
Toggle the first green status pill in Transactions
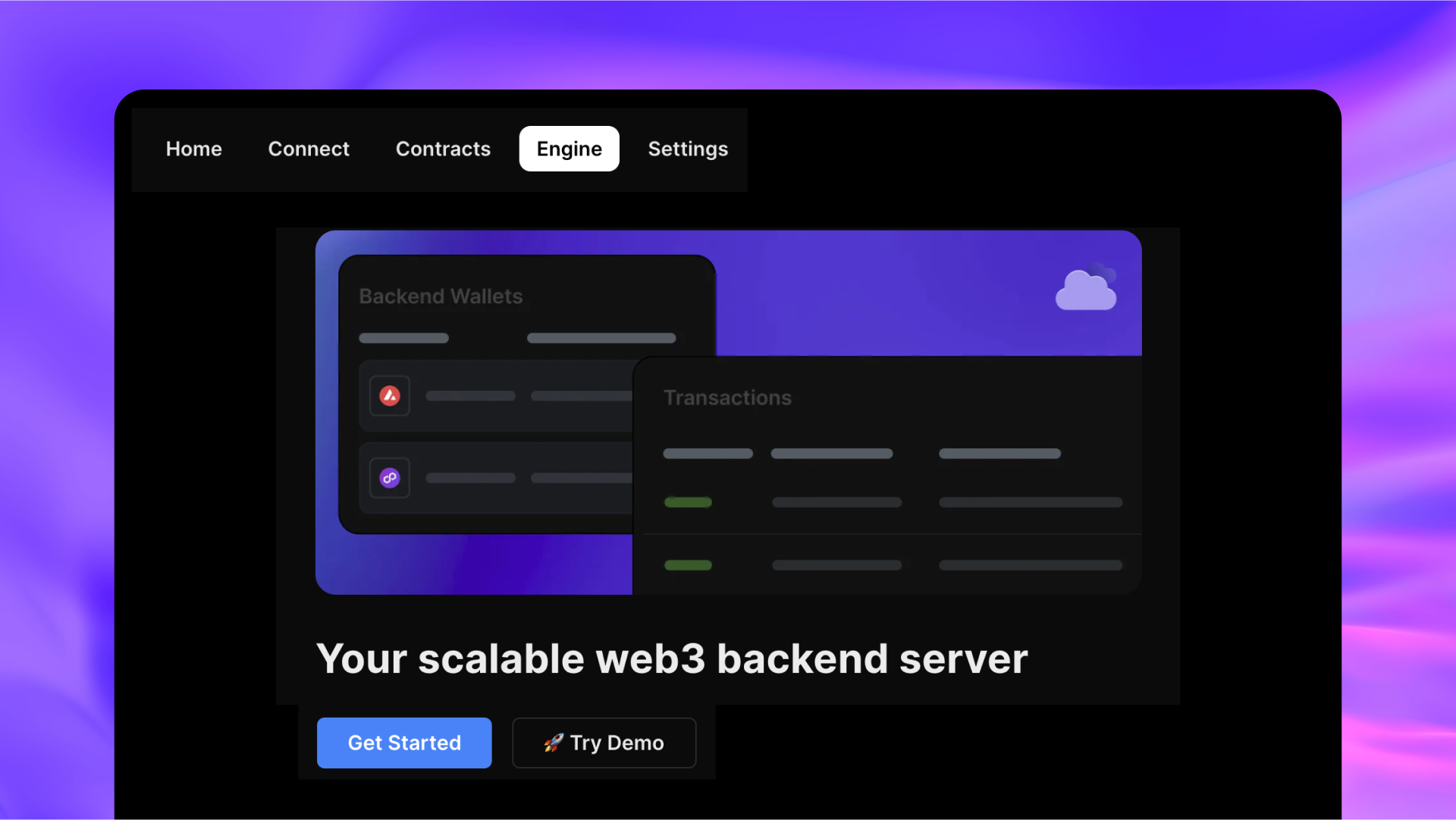pos(687,502)
